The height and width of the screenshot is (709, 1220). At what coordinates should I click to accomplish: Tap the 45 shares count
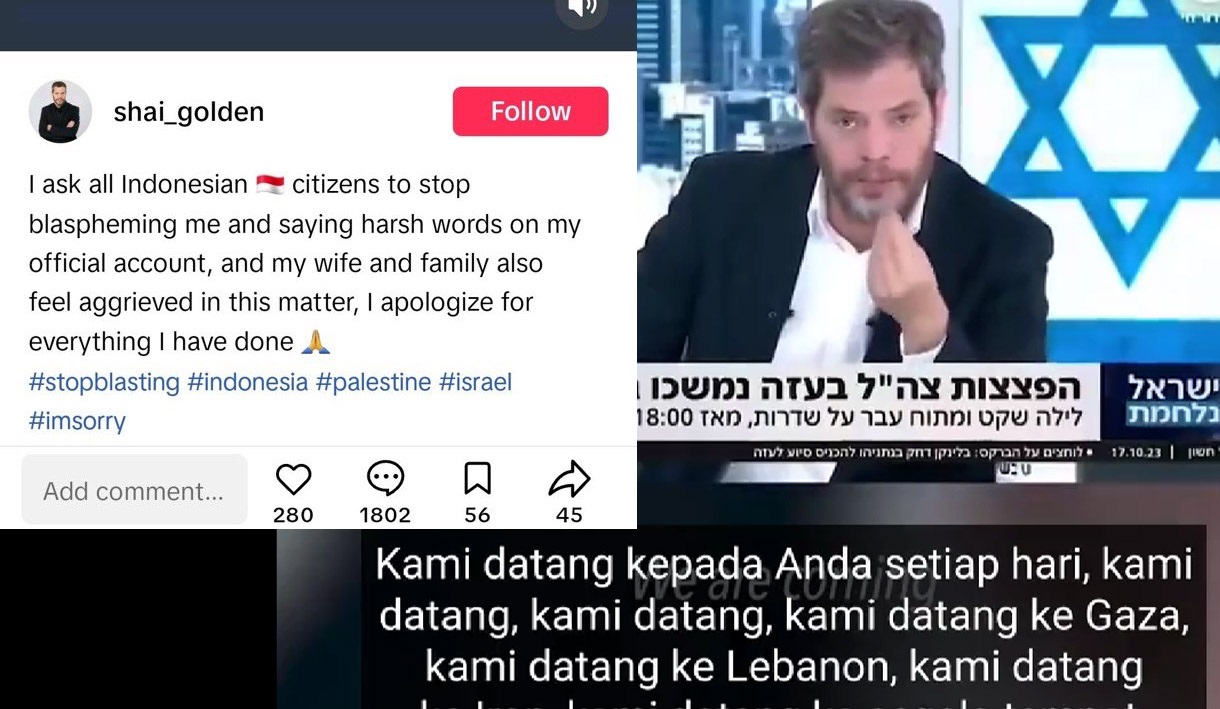coord(569,515)
